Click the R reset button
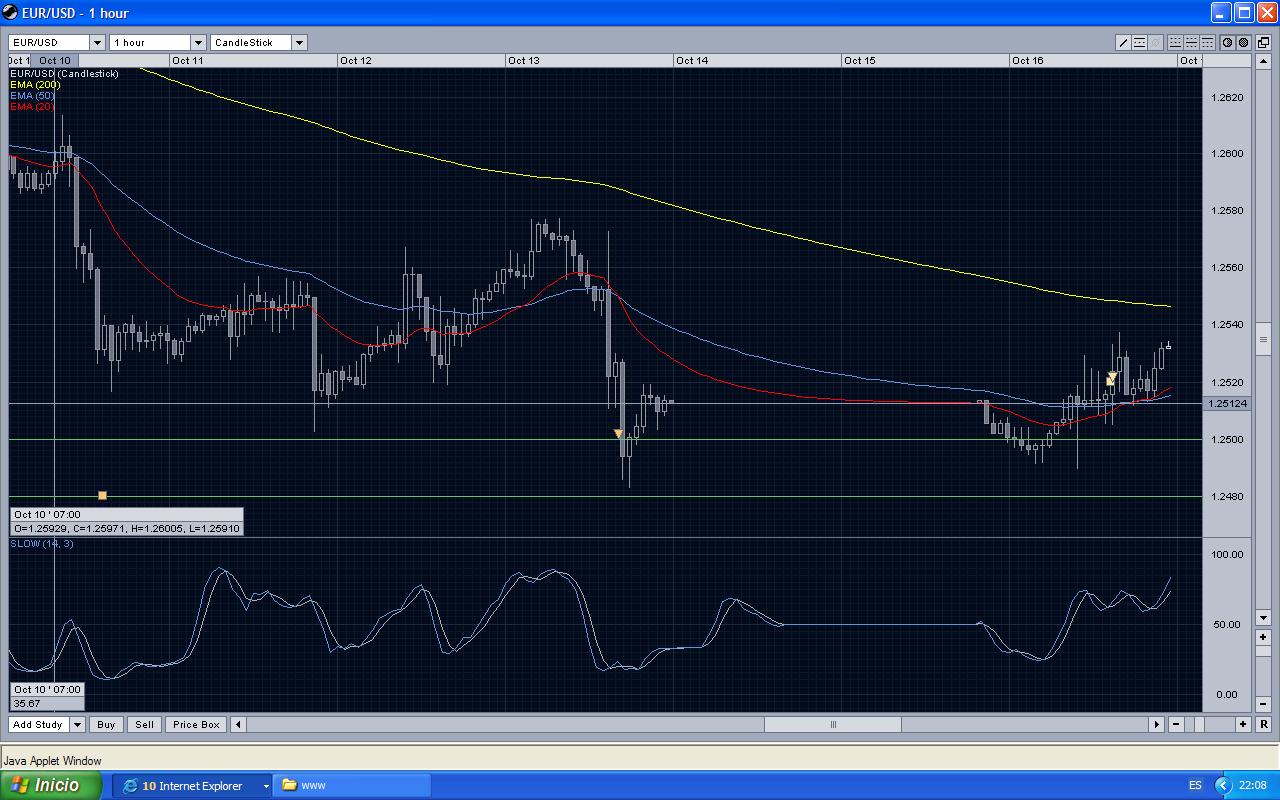 [1265, 724]
